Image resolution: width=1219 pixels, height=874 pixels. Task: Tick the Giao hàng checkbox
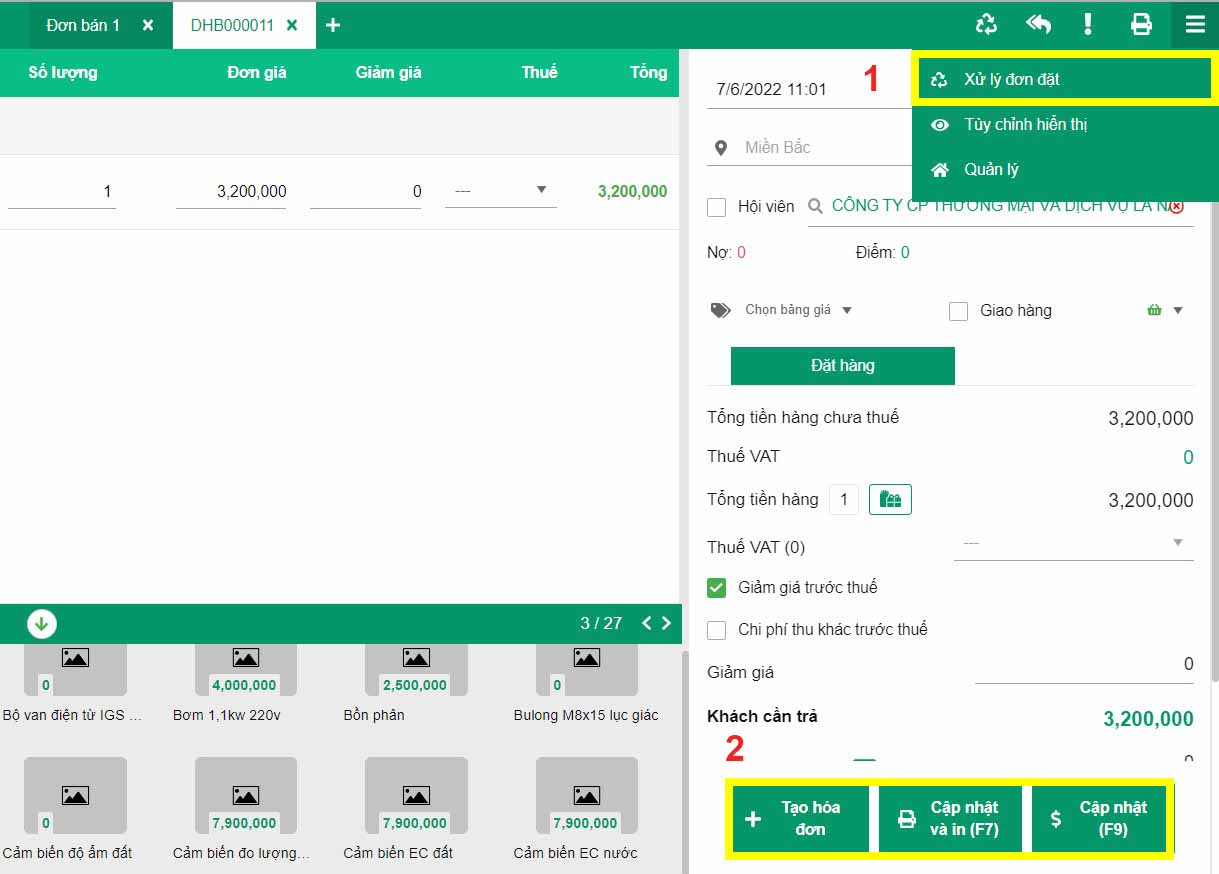pyautogui.click(x=958, y=311)
